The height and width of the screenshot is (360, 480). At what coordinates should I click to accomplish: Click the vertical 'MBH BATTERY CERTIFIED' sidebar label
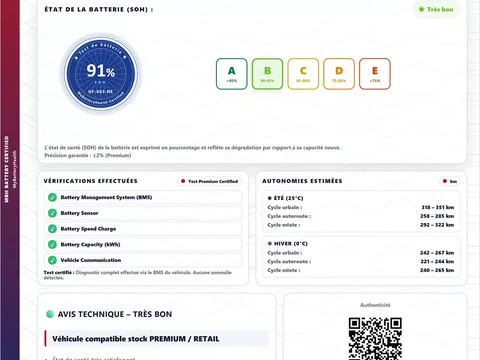click(x=6, y=169)
